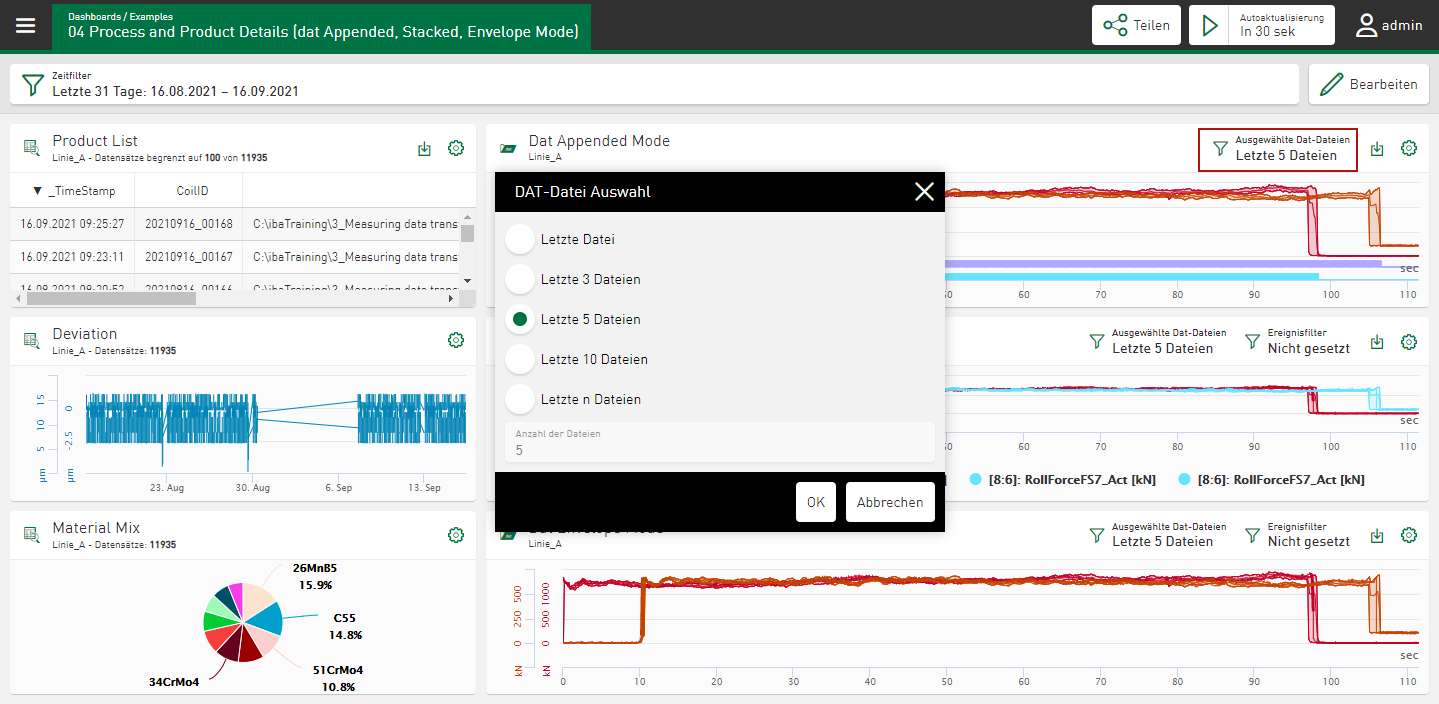Screen dimensions: 1439x704
Task: Click the Bearbeiten edit button
Action: pos(1370,84)
